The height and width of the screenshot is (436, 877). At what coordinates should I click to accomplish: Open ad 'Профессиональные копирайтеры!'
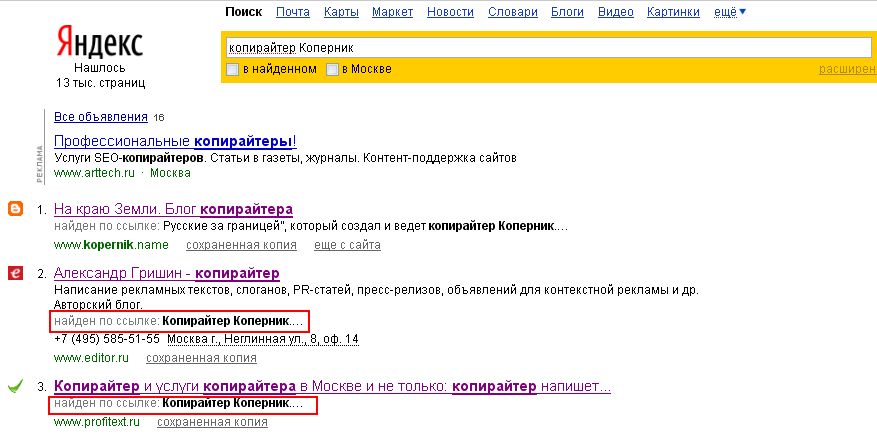point(175,140)
